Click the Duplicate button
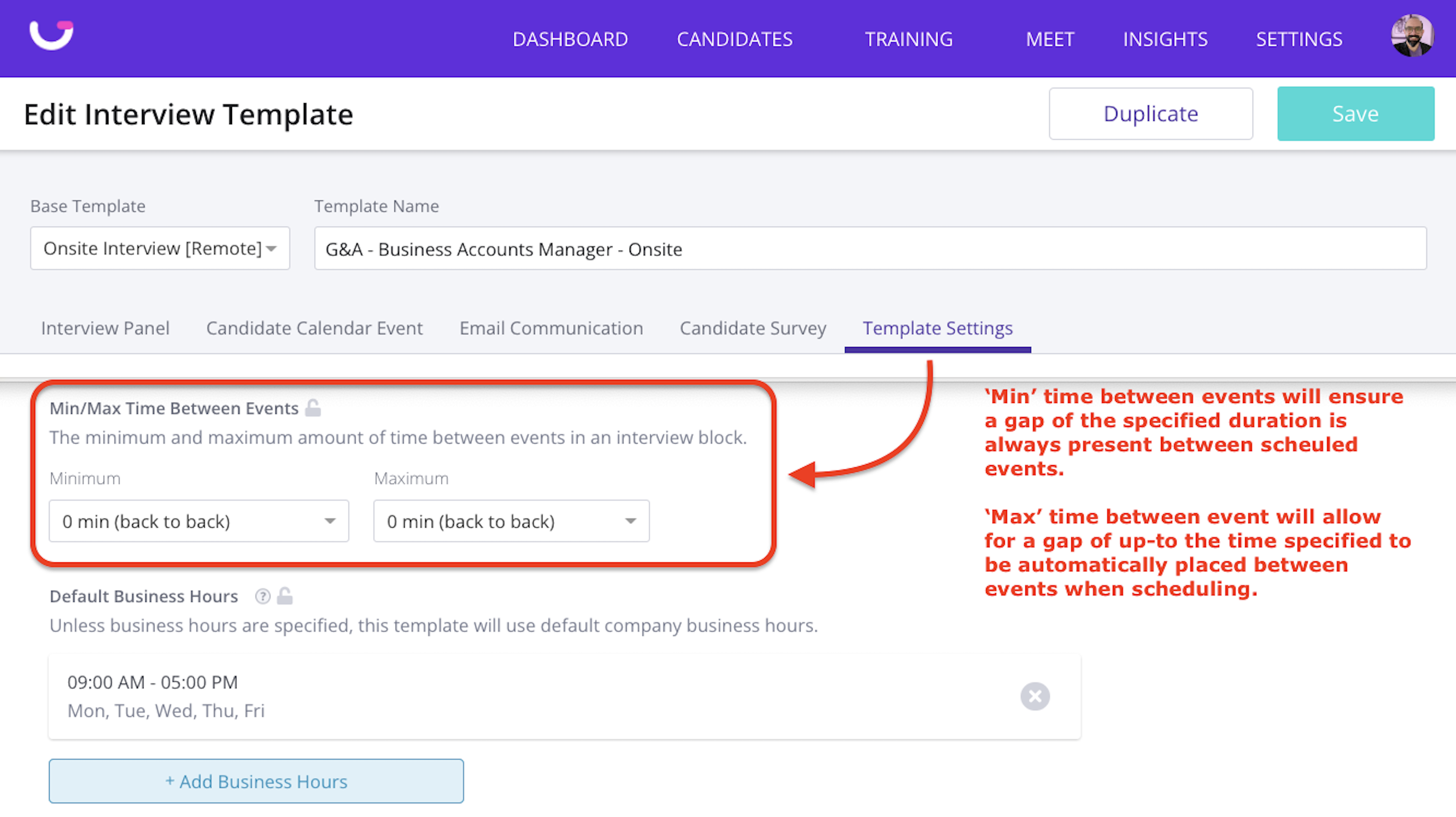This screenshot has width=1456, height=817. pyautogui.click(x=1151, y=113)
